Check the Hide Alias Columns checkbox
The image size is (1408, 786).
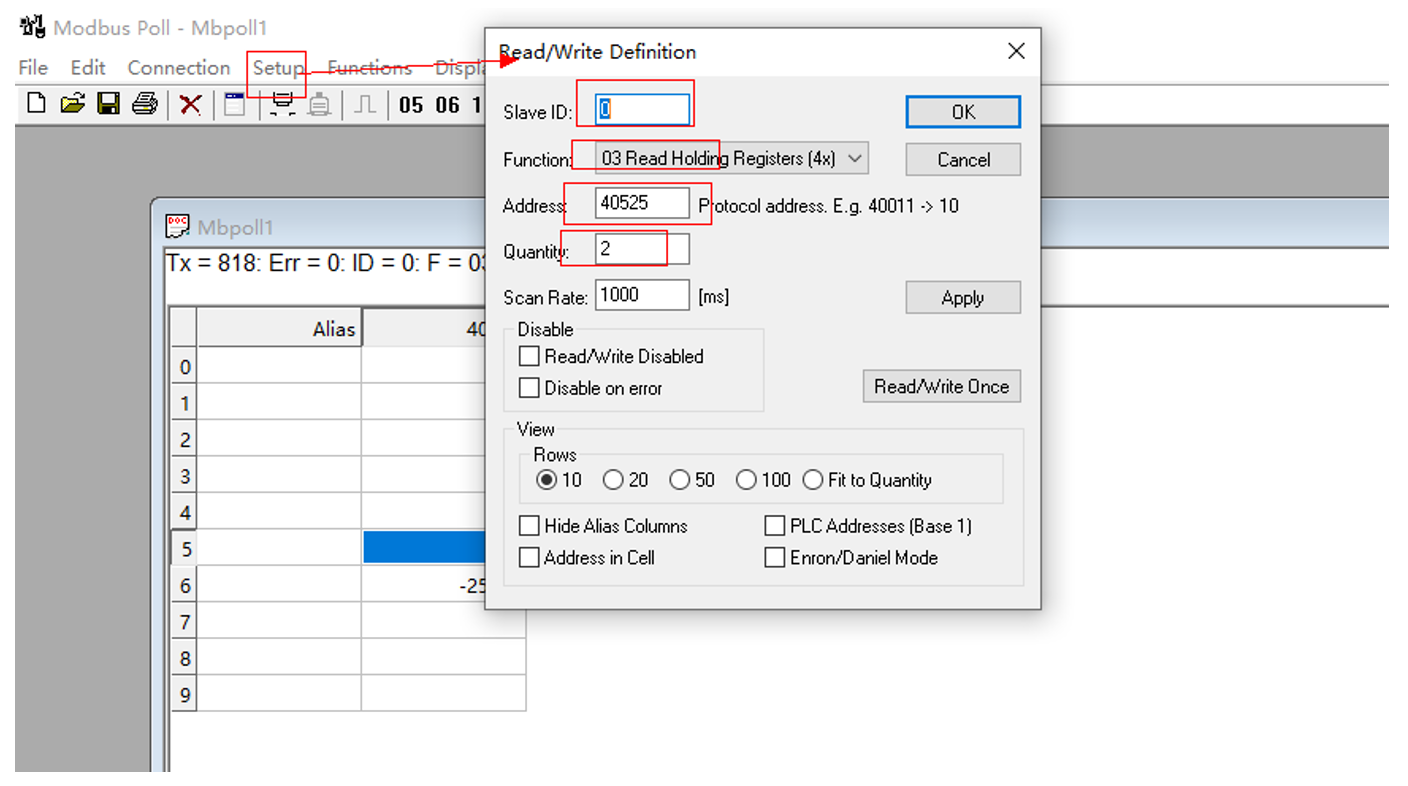(529, 526)
